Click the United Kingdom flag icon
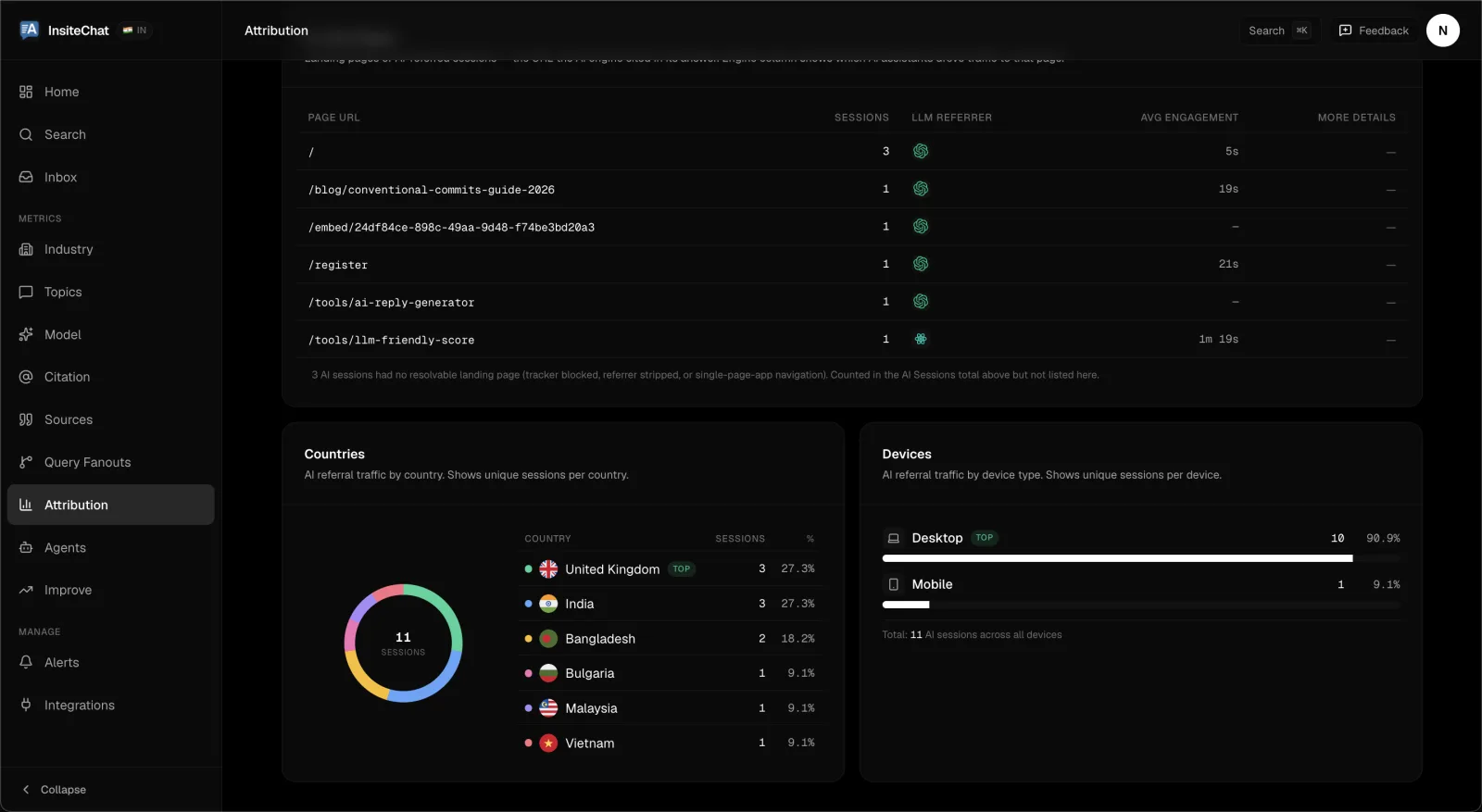The width and height of the screenshot is (1482, 812). [x=548, y=568]
